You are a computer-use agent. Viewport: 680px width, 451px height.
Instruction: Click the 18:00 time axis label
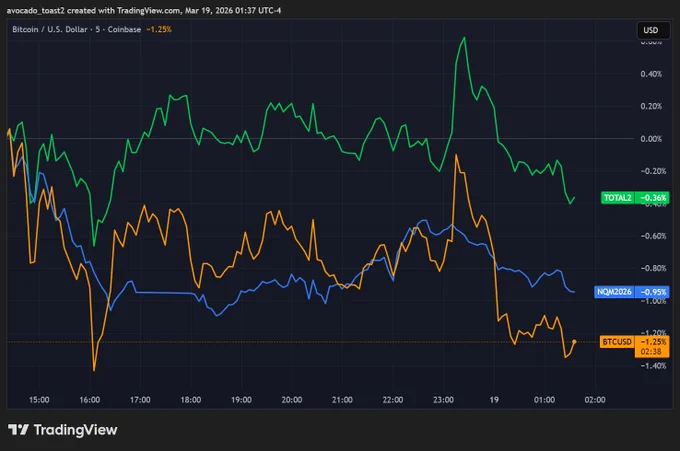pos(190,399)
